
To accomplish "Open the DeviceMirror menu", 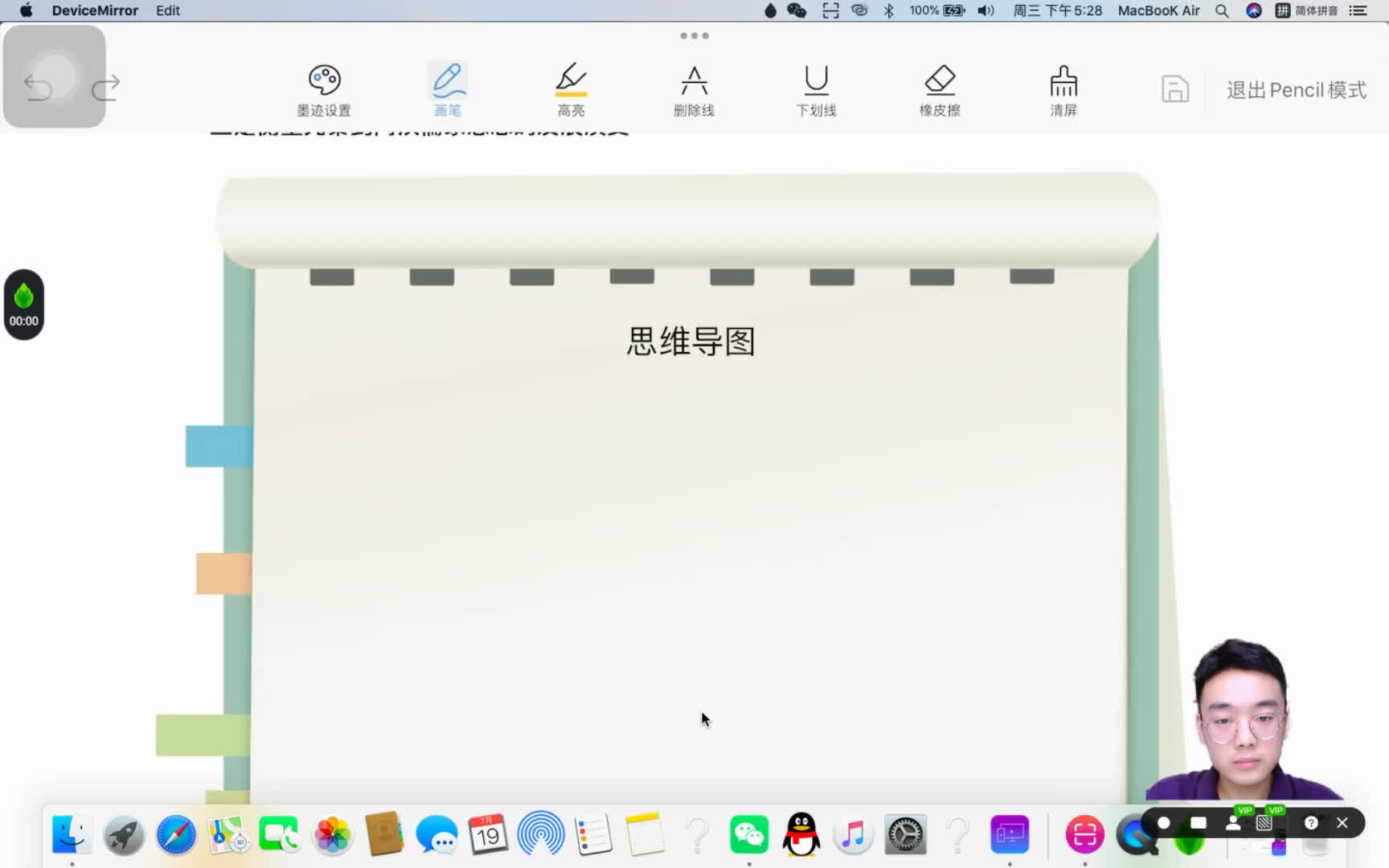I will coord(95,10).
